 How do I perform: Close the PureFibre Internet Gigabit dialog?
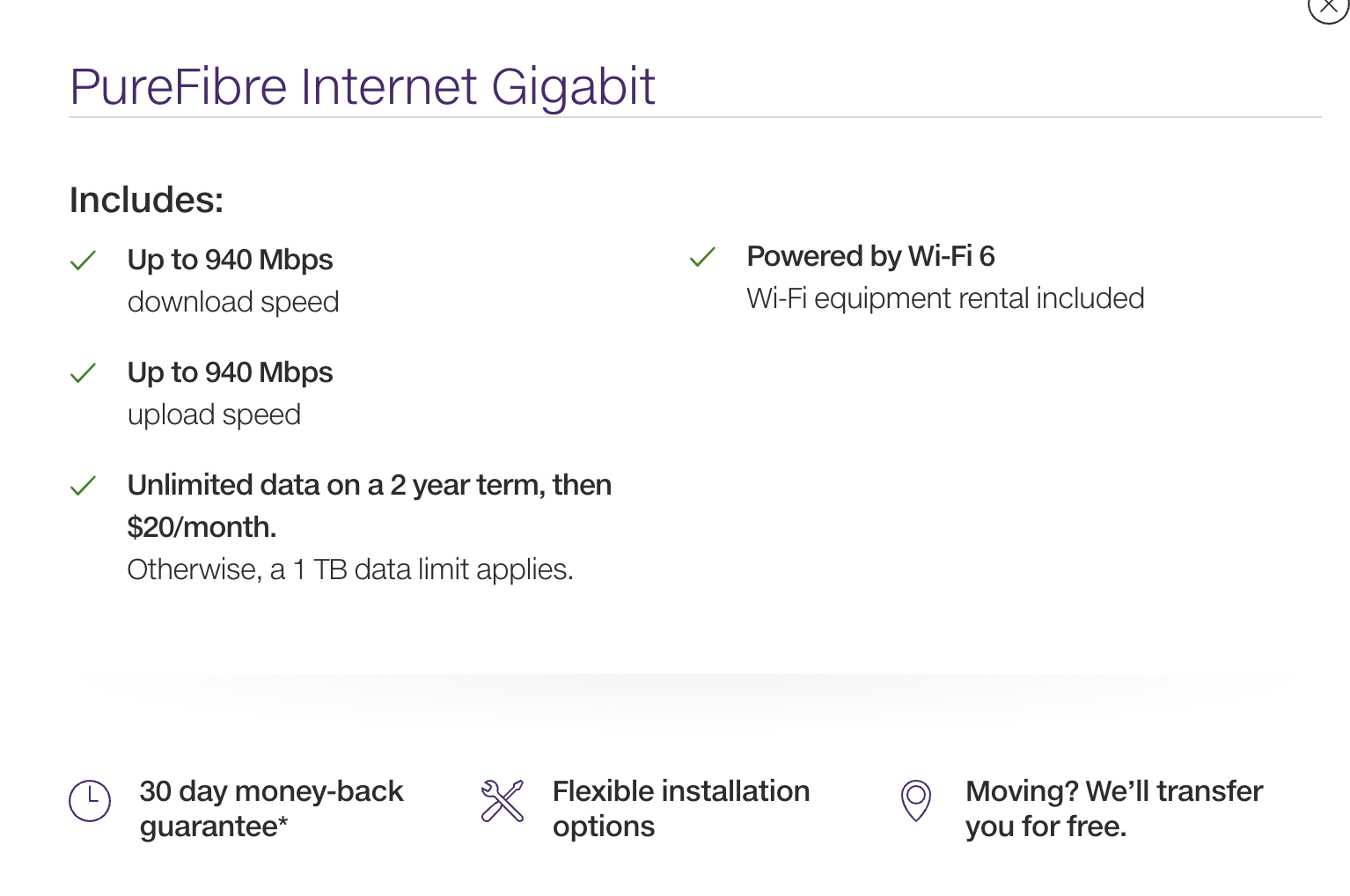point(1328,5)
